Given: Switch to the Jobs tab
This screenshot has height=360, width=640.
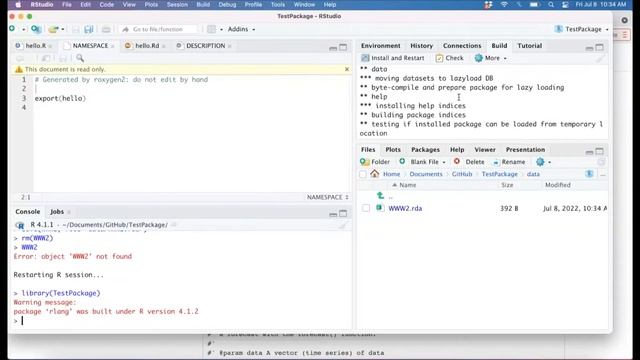Looking at the screenshot, I should (x=57, y=211).
